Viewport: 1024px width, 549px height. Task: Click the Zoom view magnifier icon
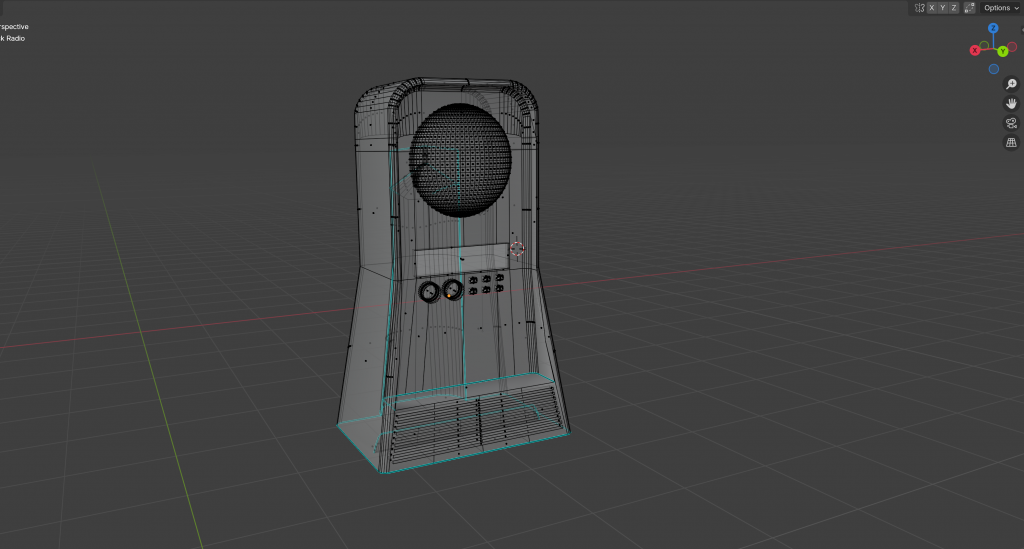click(1011, 84)
